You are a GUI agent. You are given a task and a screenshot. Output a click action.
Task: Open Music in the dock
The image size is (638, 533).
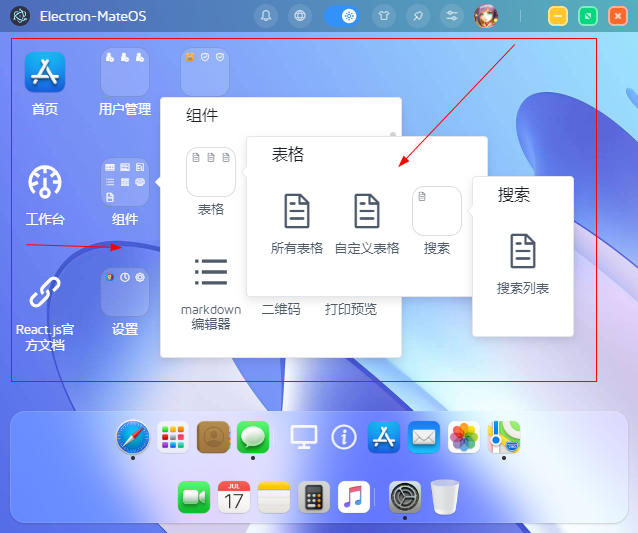pyautogui.click(x=354, y=497)
